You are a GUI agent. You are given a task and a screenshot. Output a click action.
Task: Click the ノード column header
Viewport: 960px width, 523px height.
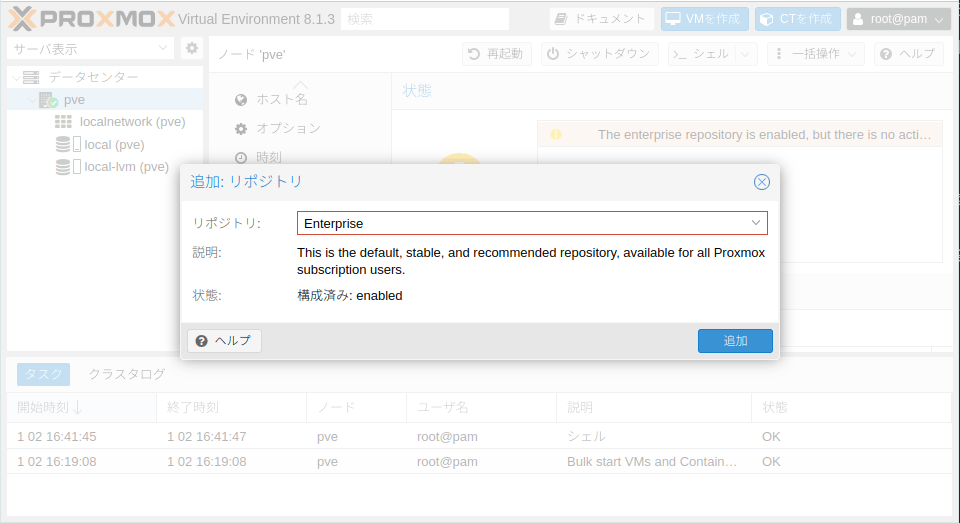356,407
